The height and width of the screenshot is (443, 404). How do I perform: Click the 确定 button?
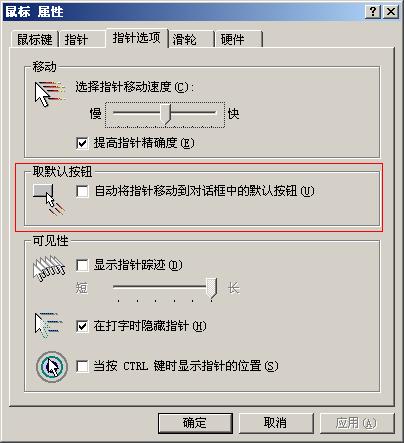pyautogui.click(x=195, y=423)
